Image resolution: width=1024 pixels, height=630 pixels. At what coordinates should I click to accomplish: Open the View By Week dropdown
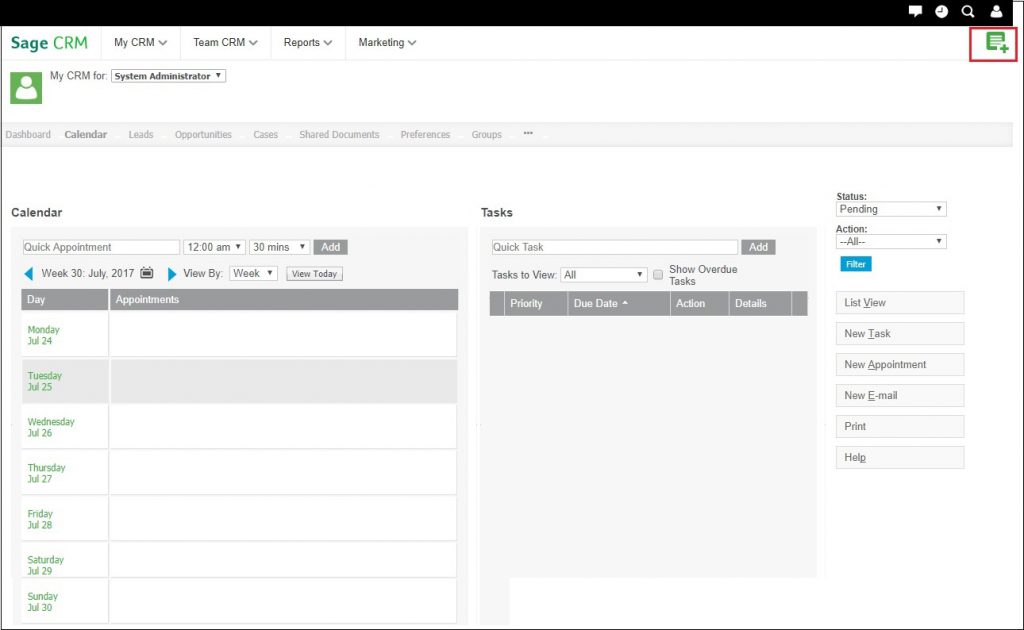[x=253, y=273]
